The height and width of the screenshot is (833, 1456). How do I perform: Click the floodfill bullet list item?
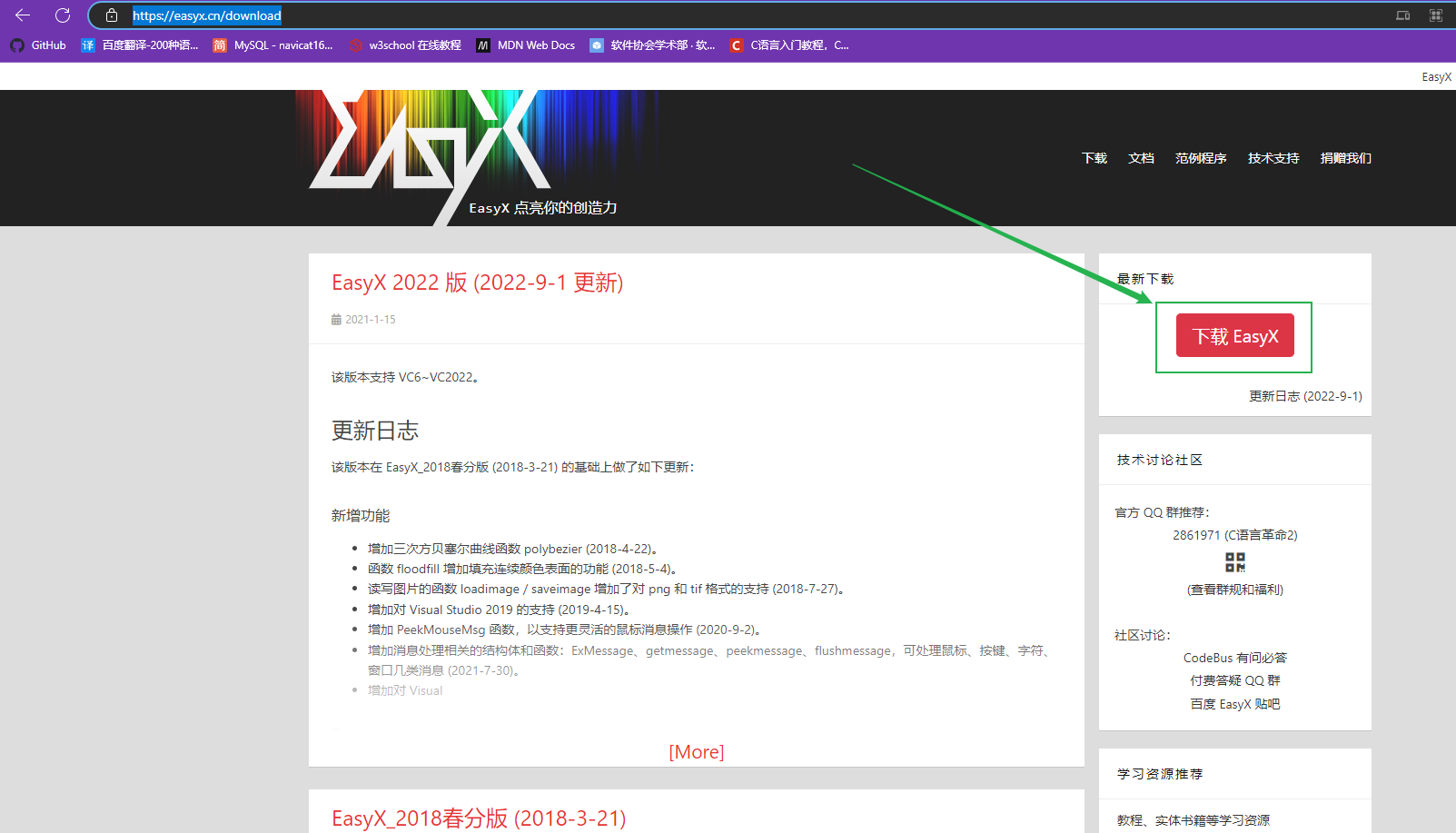(x=523, y=569)
